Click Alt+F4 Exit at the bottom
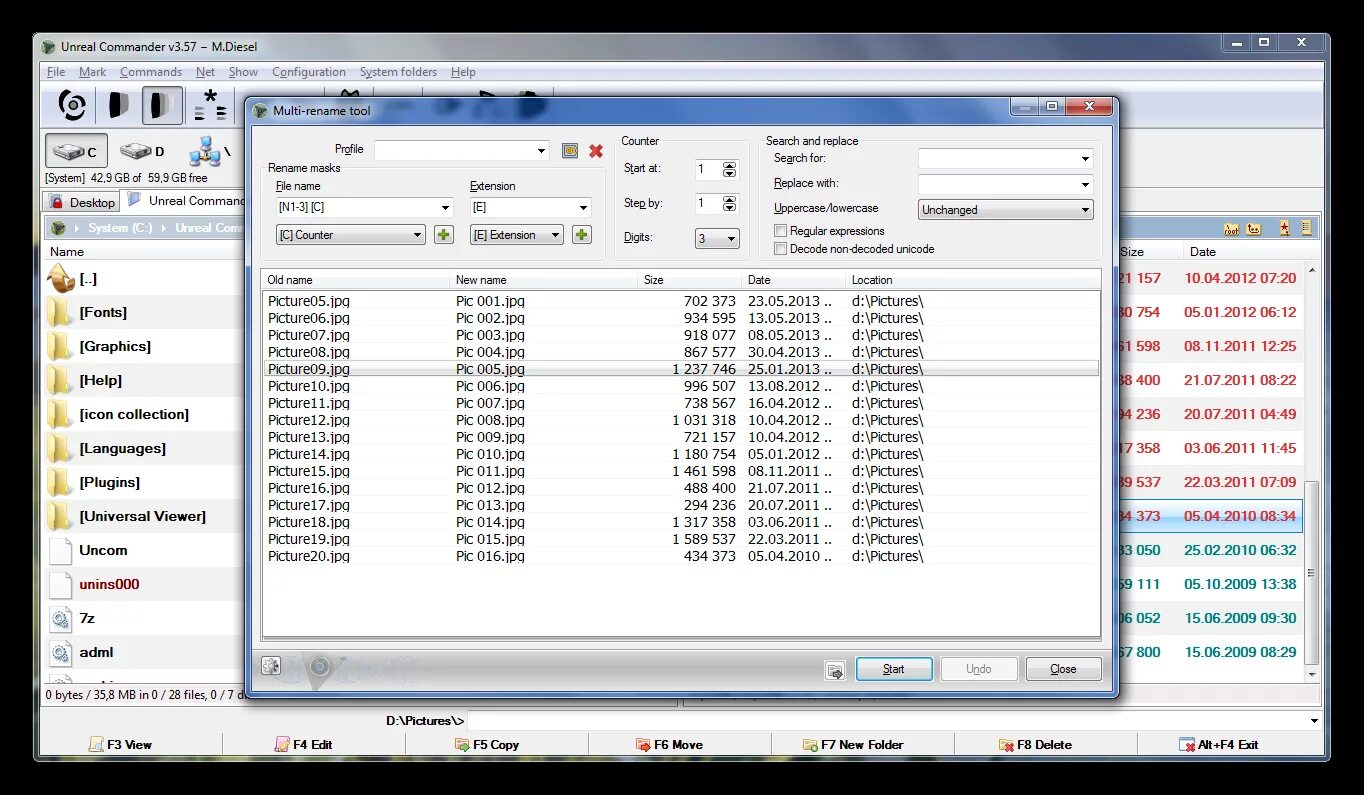This screenshot has width=1364, height=795. pos(1219,745)
